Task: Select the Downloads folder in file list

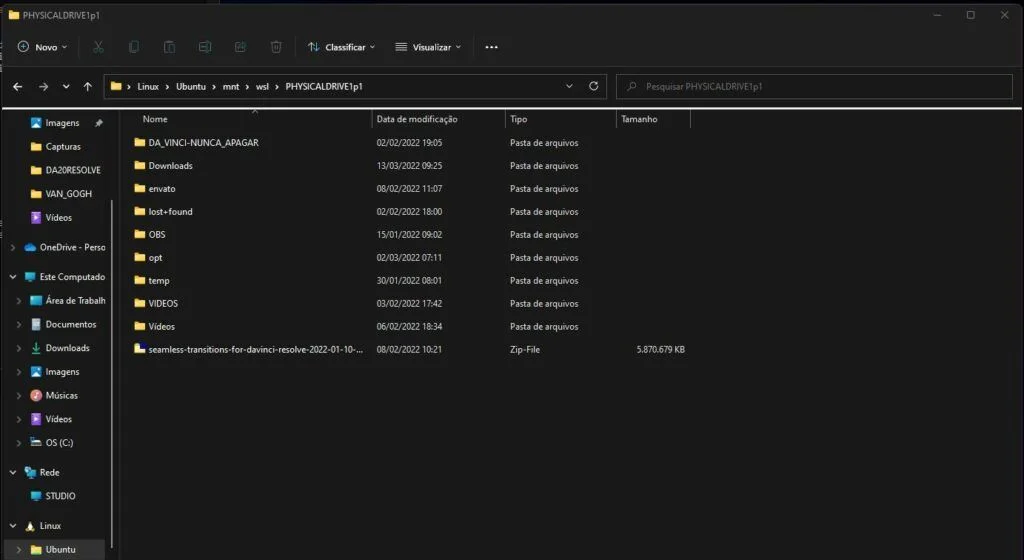Action: click(411, 165)
